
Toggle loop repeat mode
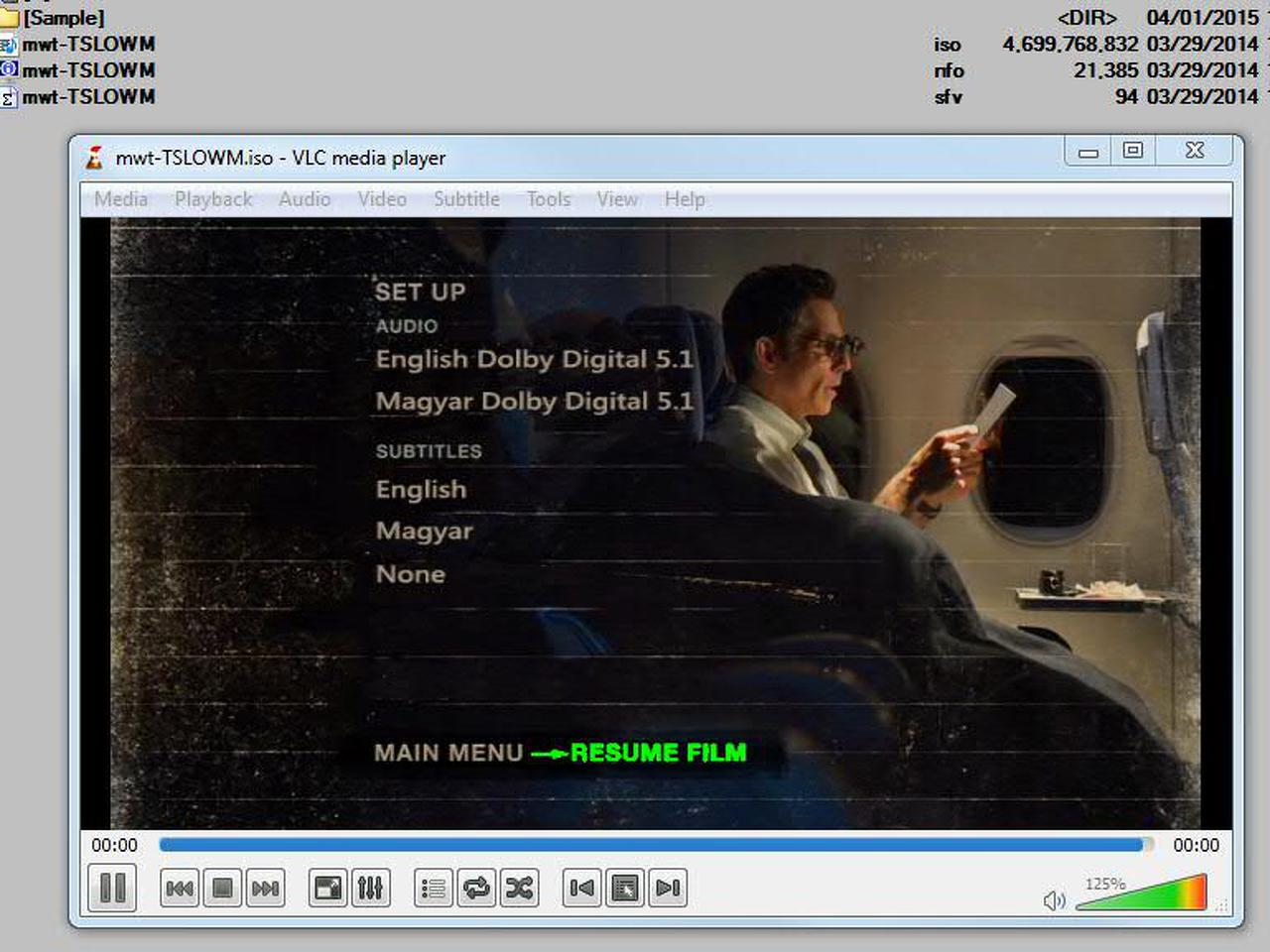tap(476, 888)
